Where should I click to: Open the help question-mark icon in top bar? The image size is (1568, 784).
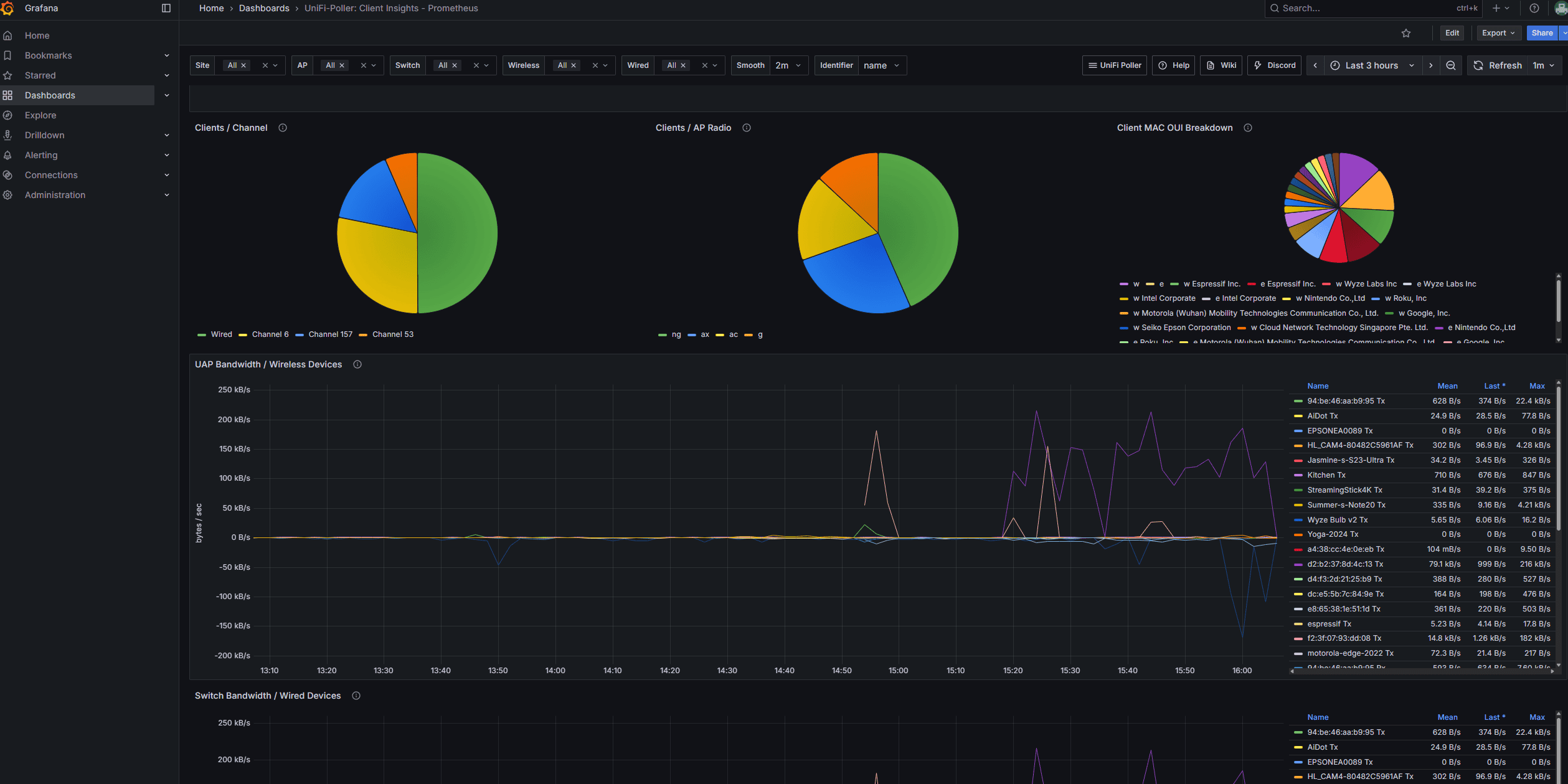1534,8
